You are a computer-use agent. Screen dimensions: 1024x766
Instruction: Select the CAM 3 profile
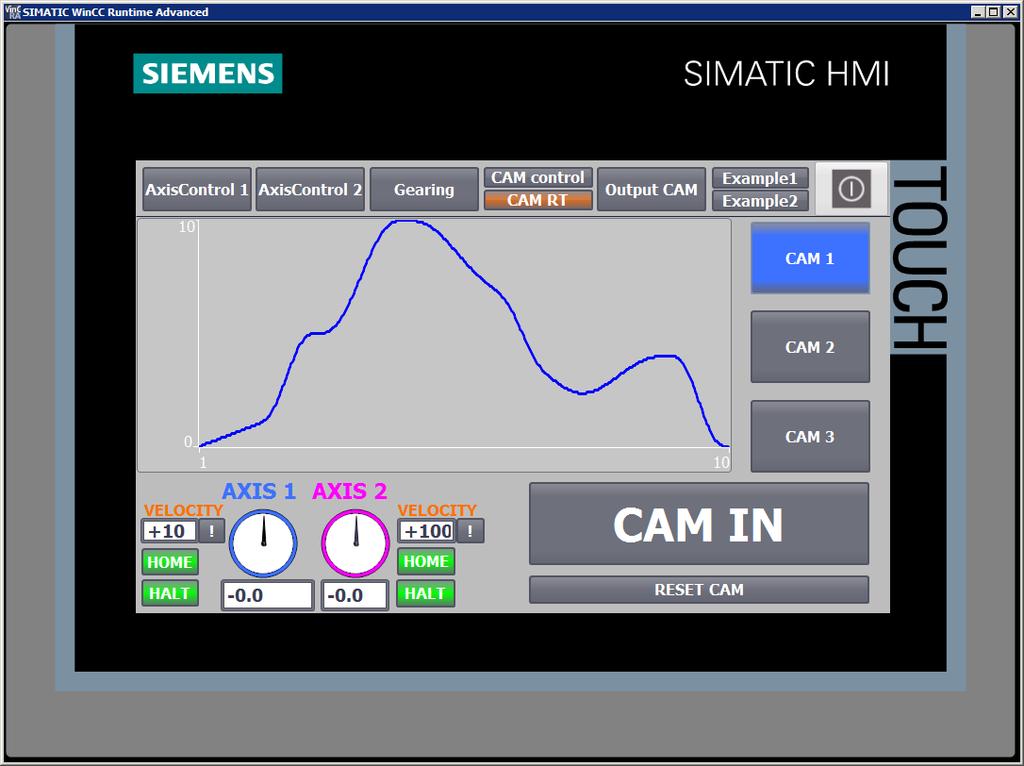pyautogui.click(x=810, y=436)
